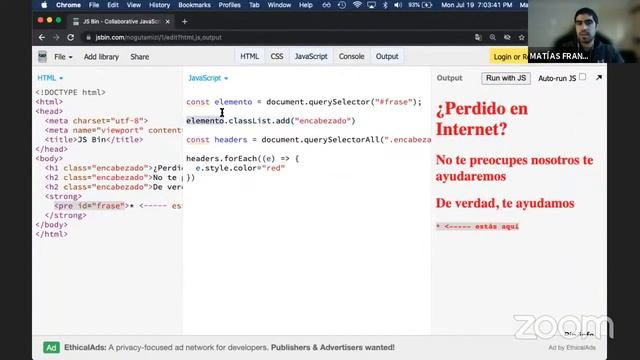Click the JS Bin logo icon
The width and height of the screenshot is (640, 360).
pyautogui.click(x=42, y=56)
